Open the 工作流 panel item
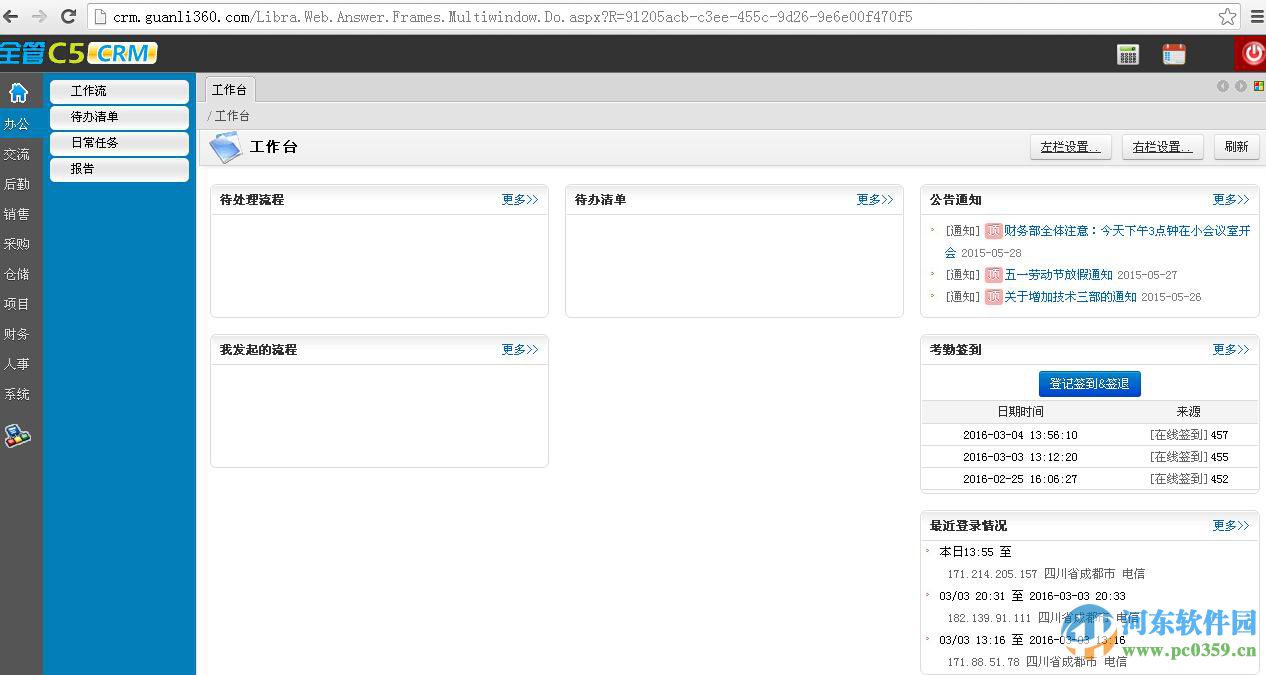Screen dimensions: 1266x675 tap(119, 91)
